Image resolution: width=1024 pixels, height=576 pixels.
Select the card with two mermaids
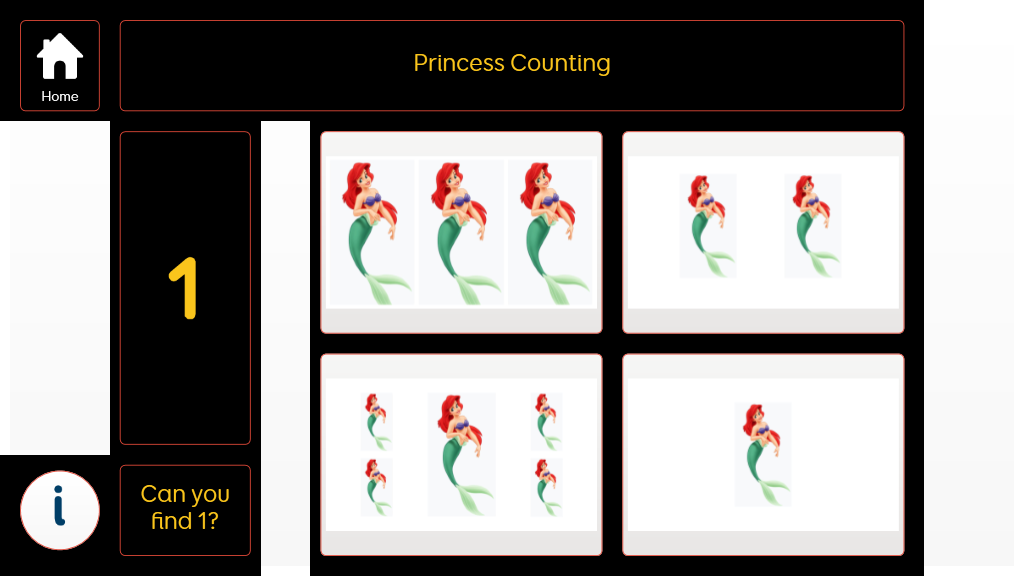tap(763, 232)
